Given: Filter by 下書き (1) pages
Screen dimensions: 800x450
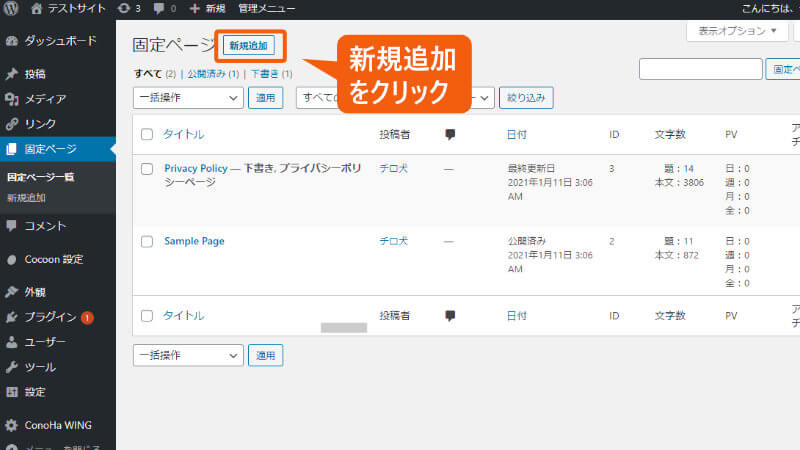Looking at the screenshot, I should [271, 74].
